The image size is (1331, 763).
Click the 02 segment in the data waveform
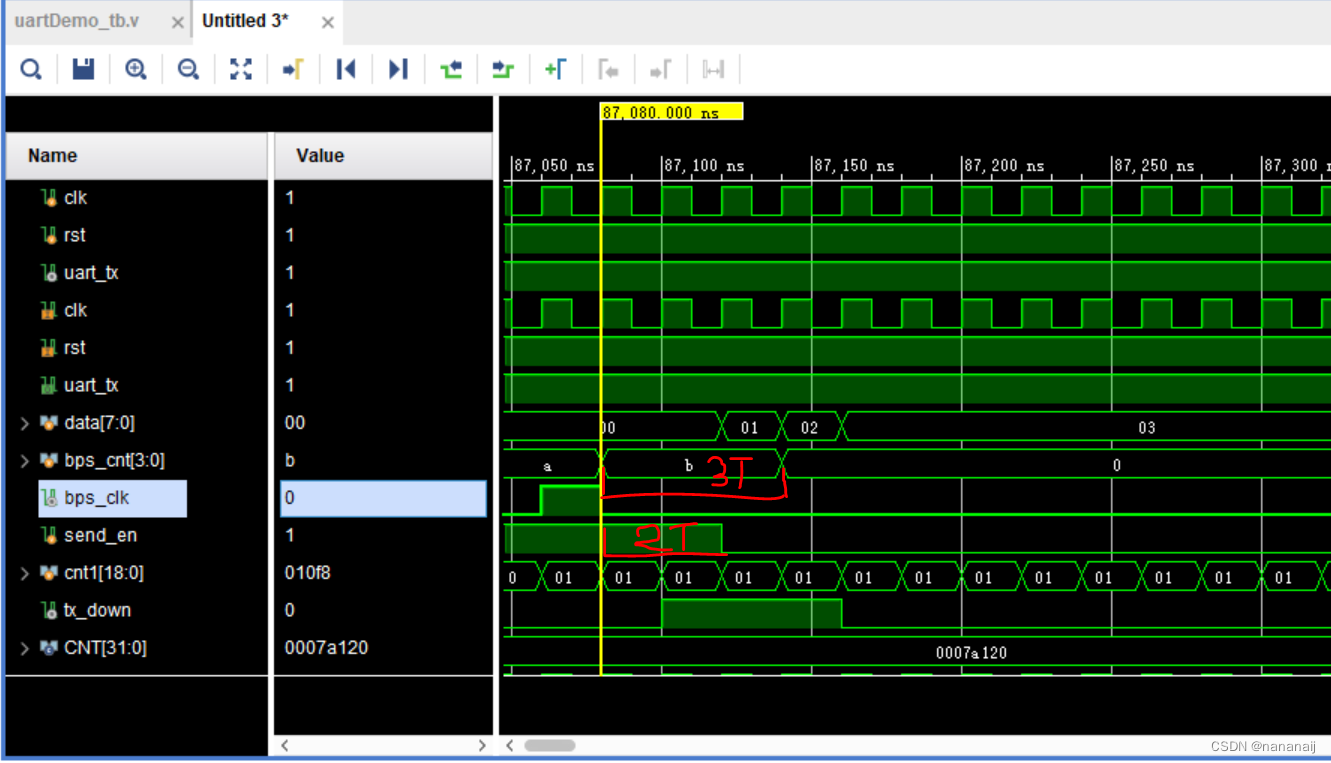coord(809,428)
